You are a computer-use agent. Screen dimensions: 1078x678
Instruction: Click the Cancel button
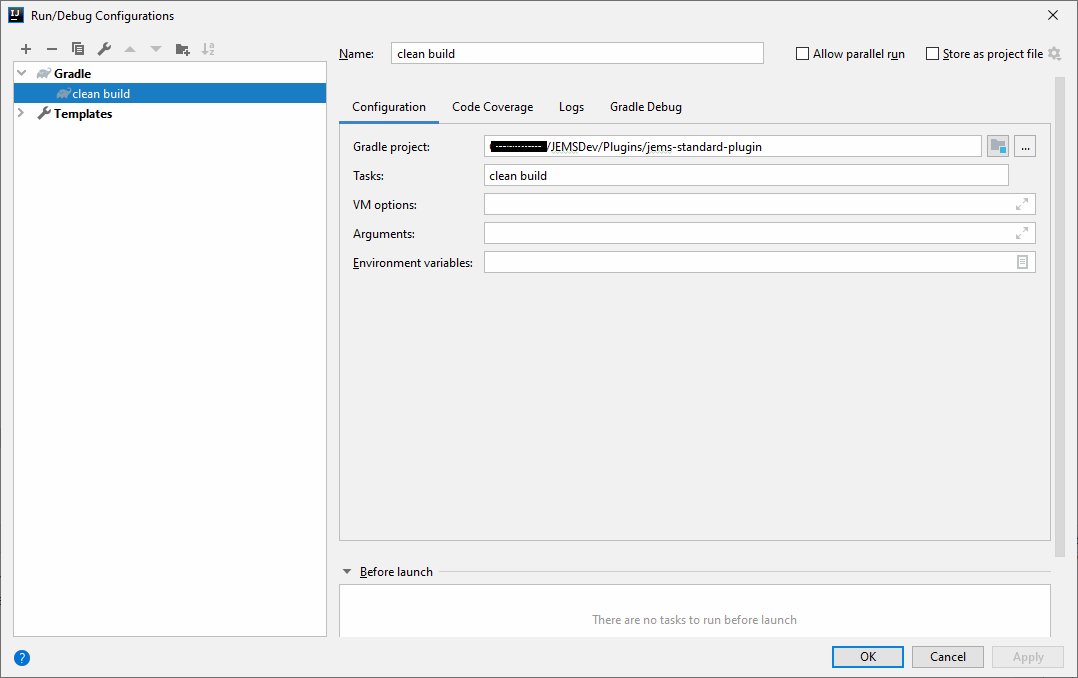click(x=947, y=657)
